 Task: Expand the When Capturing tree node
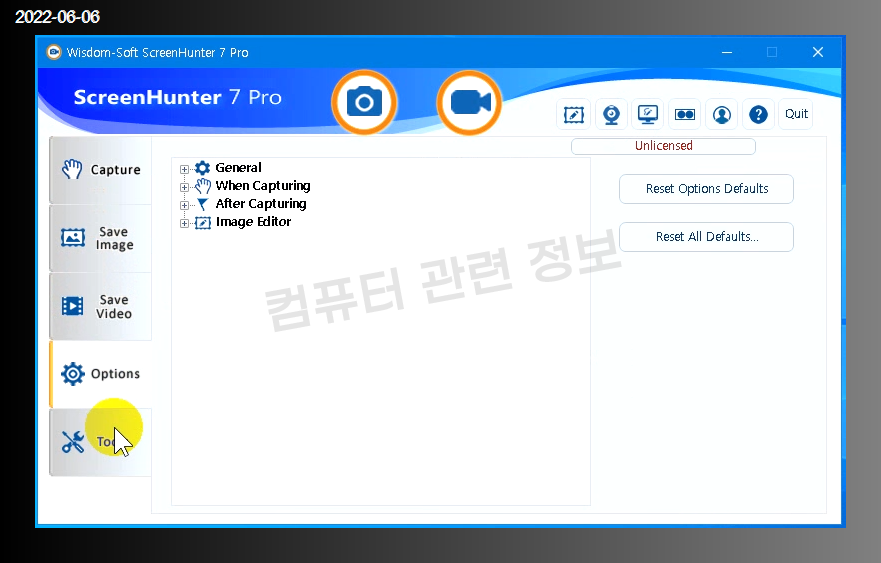(x=184, y=187)
